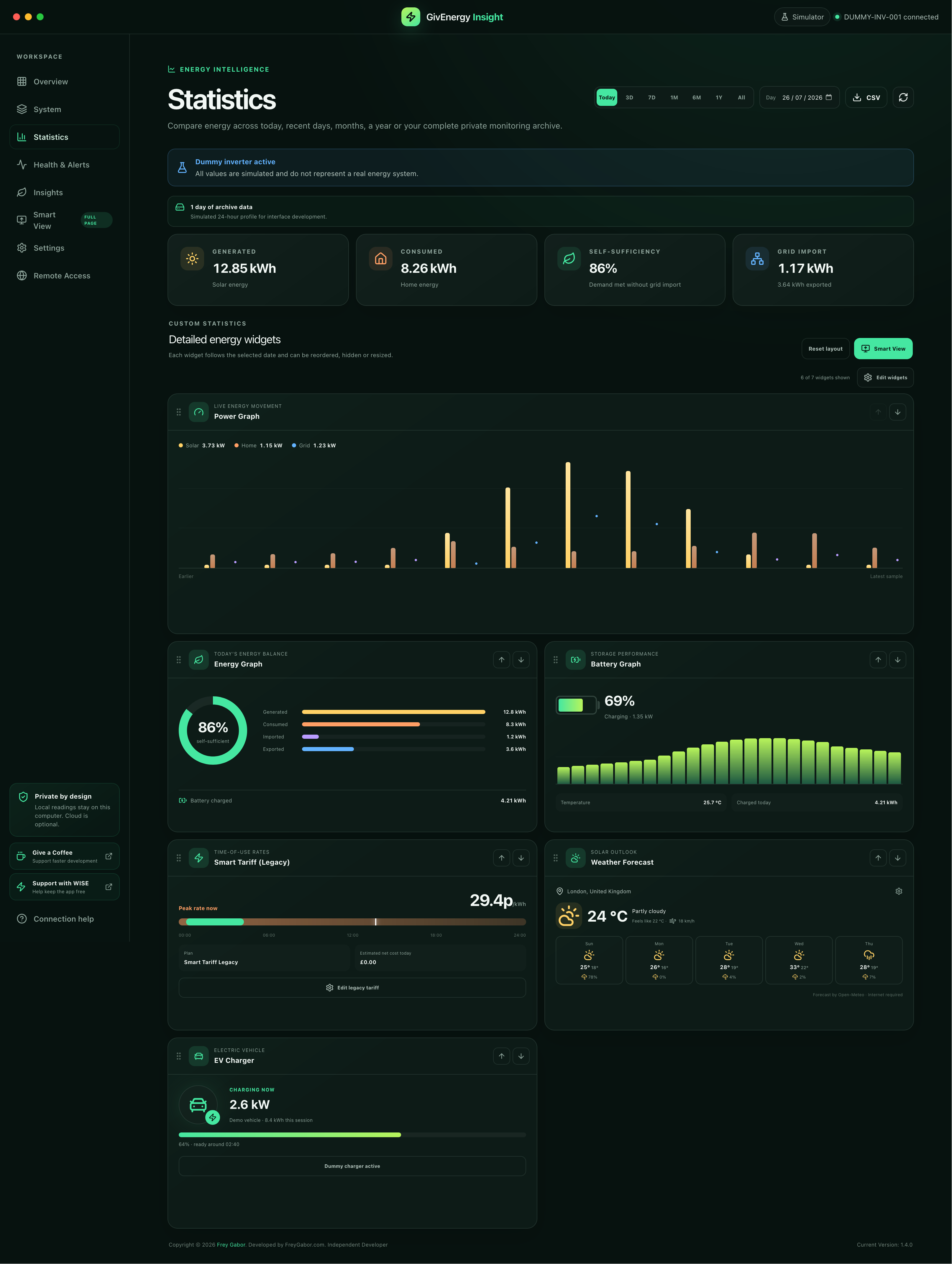Open Smart View full page
The height and width of the screenshot is (1264, 952).
(65, 220)
